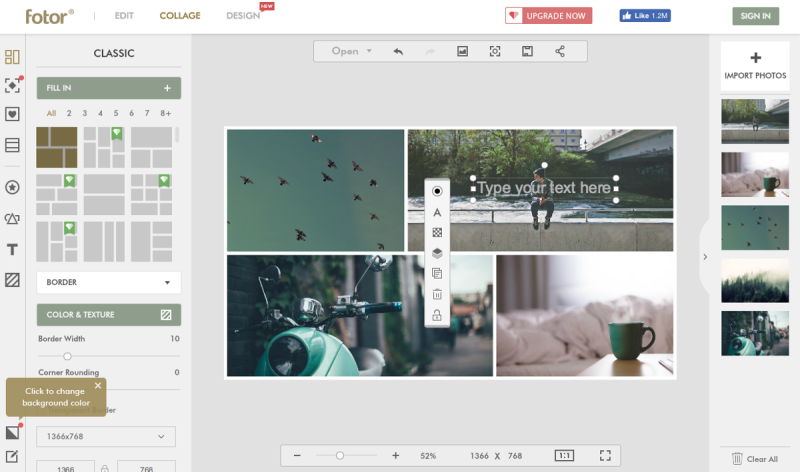800x472 pixels.
Task: Open the Open file dropdown menu
Action: (x=352, y=51)
